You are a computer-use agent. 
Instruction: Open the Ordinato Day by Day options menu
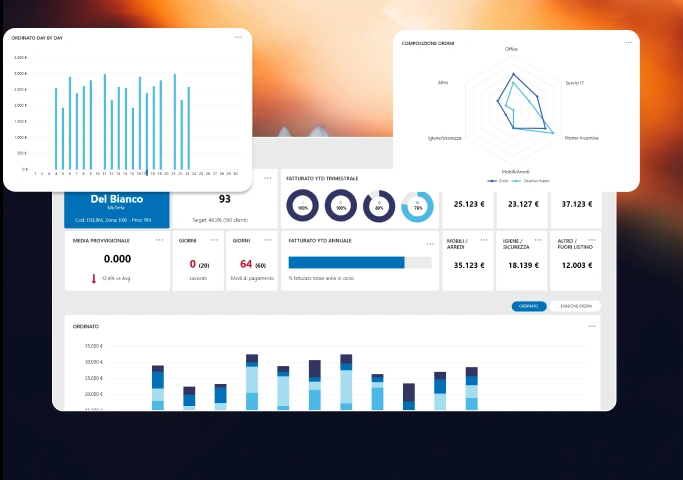tap(239, 37)
